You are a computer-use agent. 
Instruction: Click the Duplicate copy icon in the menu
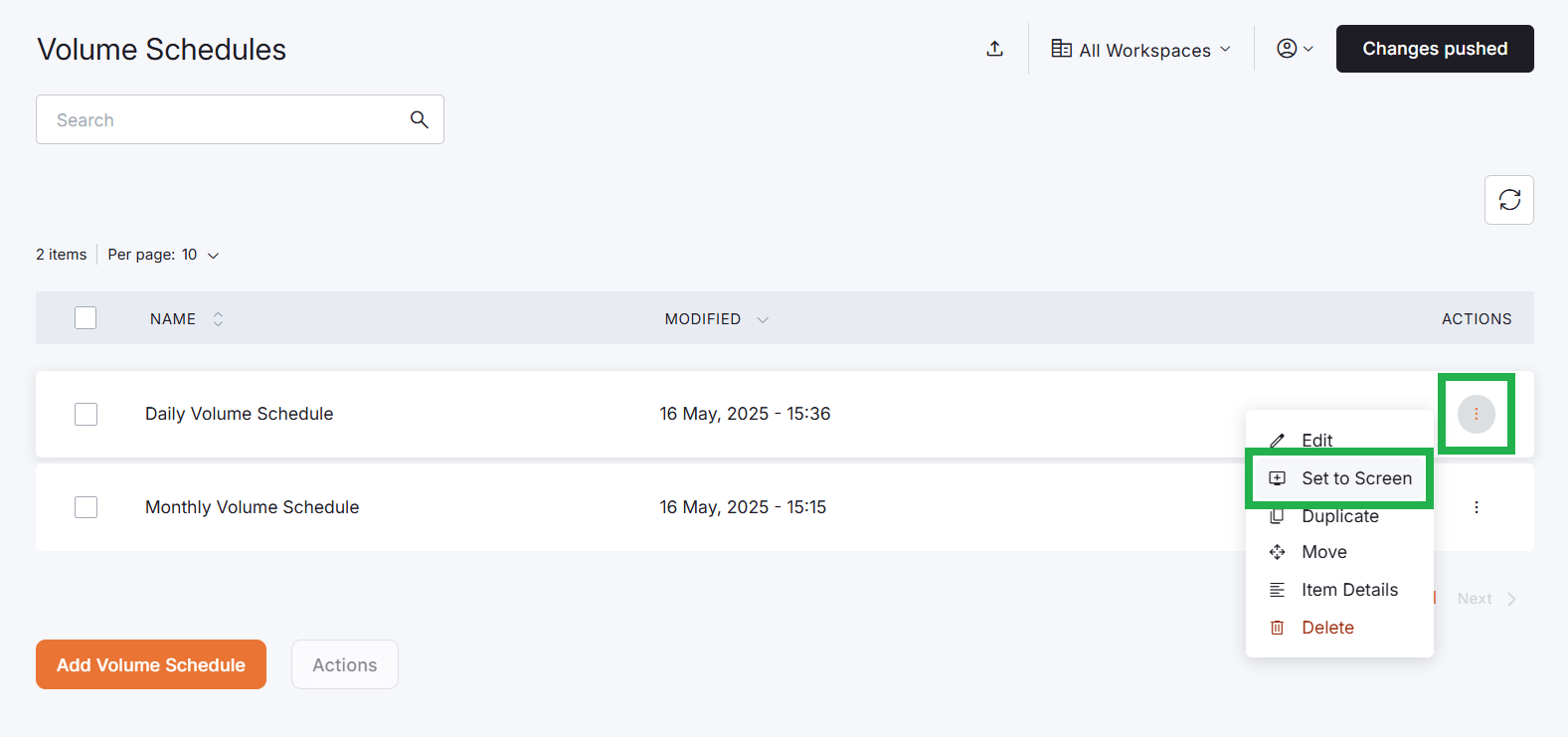tap(1278, 515)
